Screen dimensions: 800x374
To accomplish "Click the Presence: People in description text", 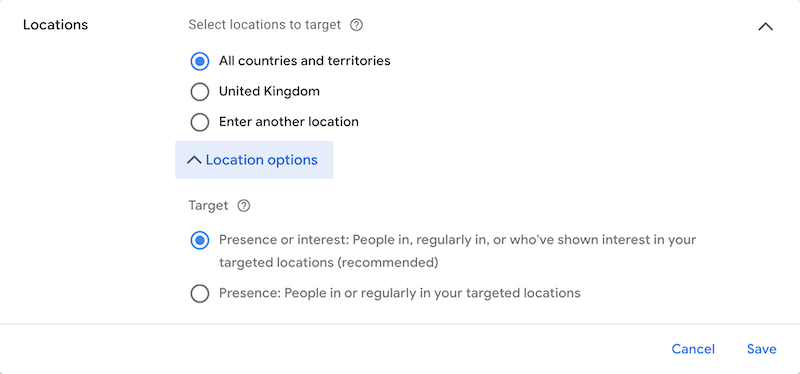I will coord(399,293).
